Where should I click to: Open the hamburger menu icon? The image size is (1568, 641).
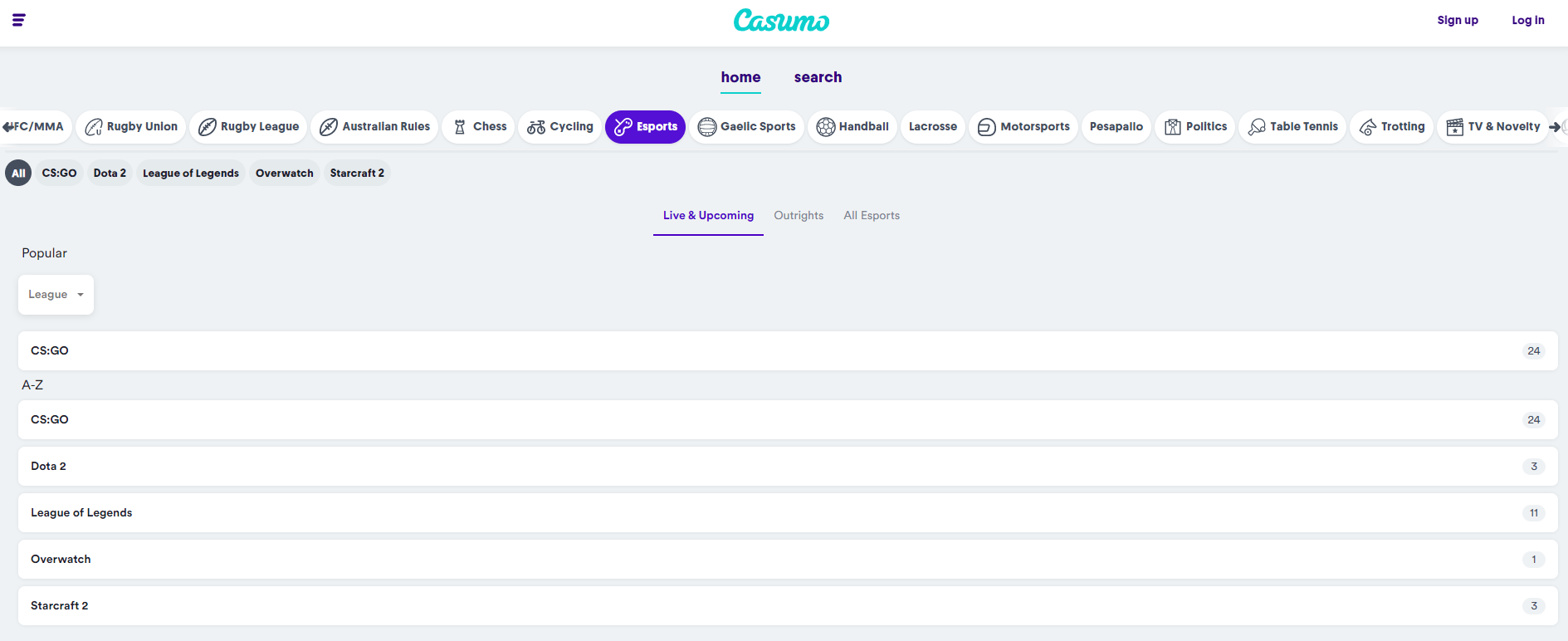click(x=19, y=20)
